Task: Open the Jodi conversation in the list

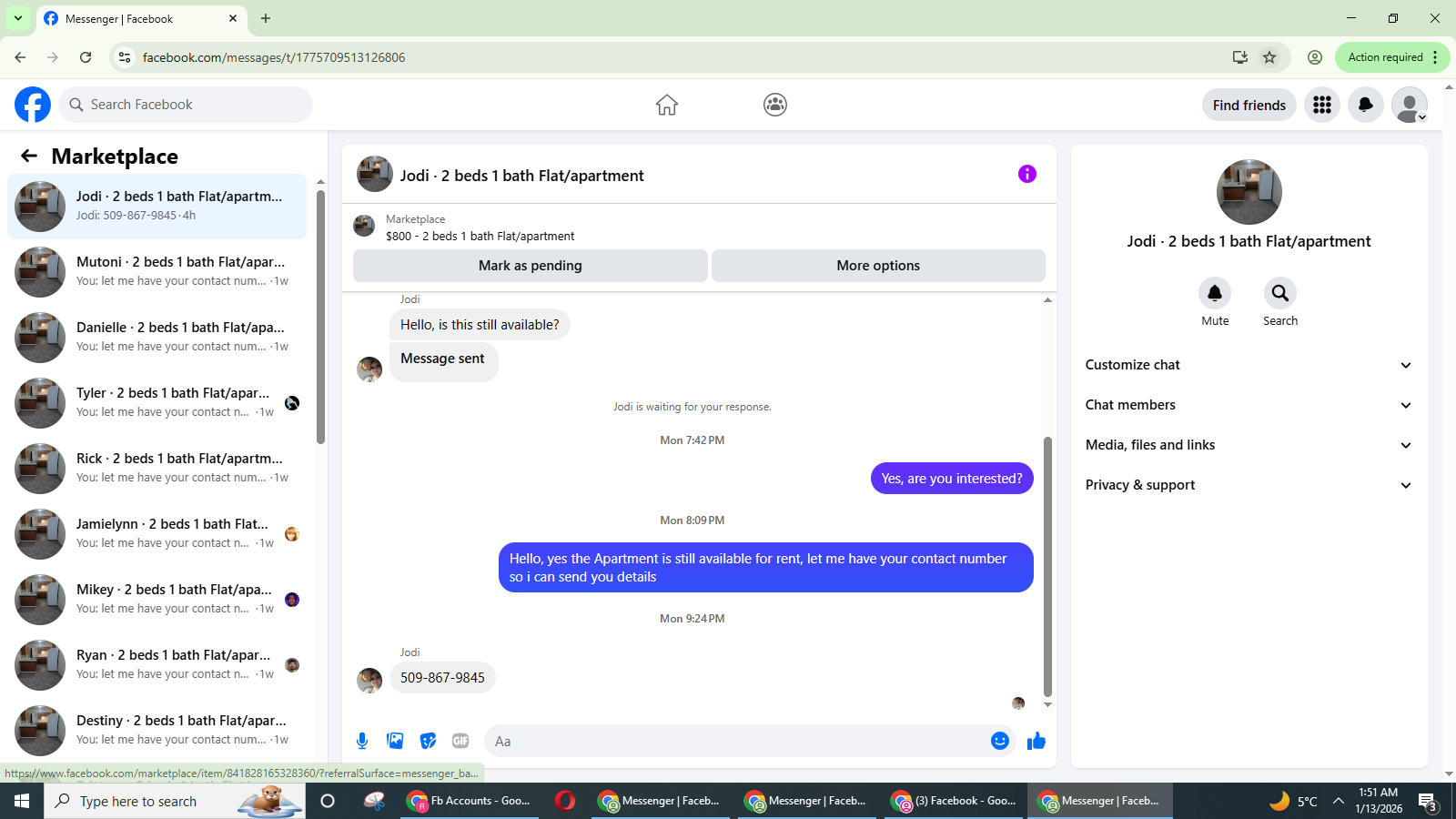Action: (157, 207)
